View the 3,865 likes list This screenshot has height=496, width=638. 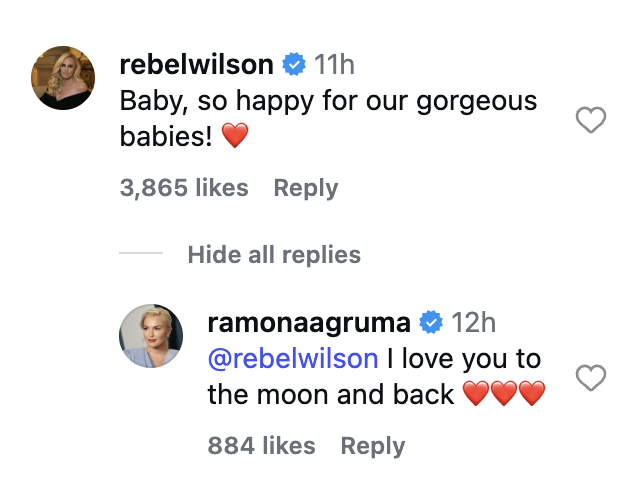[184, 188]
